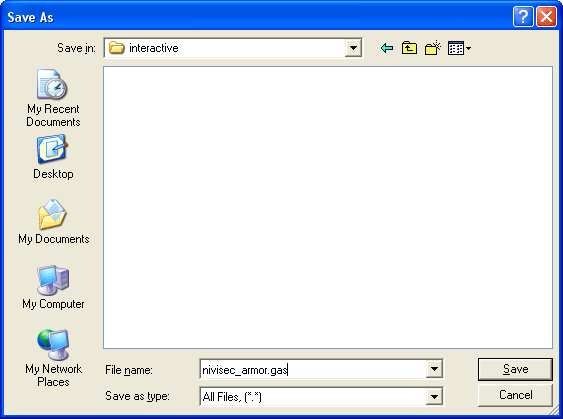Close the Save As dialog
The height and width of the screenshot is (419, 563).
coord(546,17)
